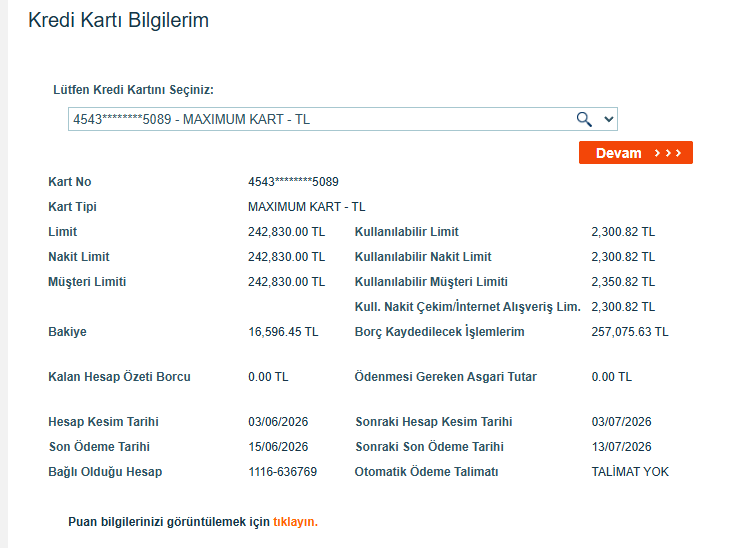
Task: Click the linked account number 1116-636769
Action: [x=283, y=472]
